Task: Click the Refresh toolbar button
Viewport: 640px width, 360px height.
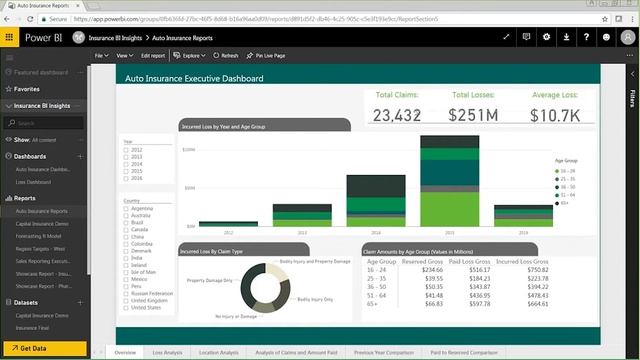Action: (x=226, y=56)
